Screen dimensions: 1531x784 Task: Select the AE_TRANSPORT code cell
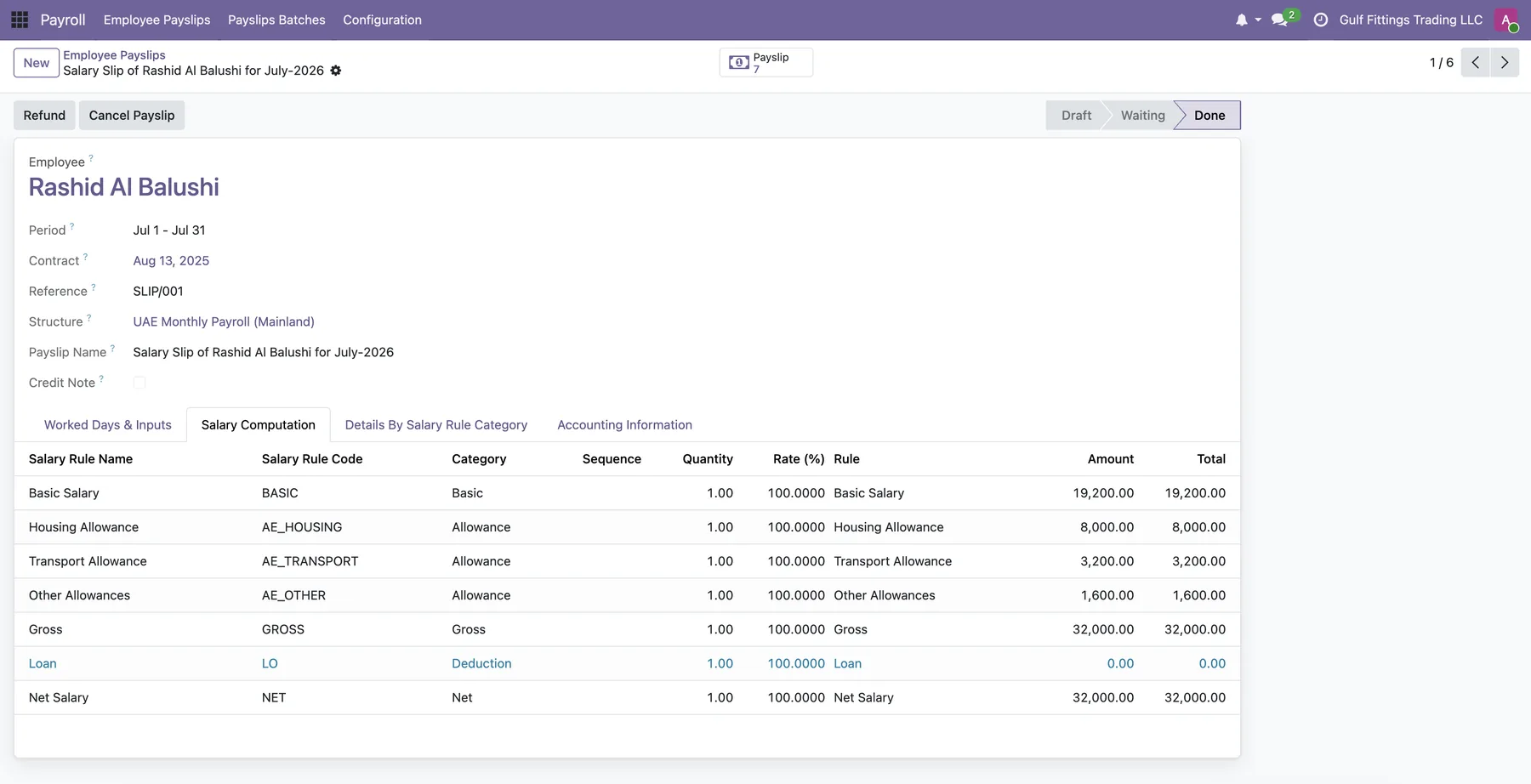click(x=310, y=561)
